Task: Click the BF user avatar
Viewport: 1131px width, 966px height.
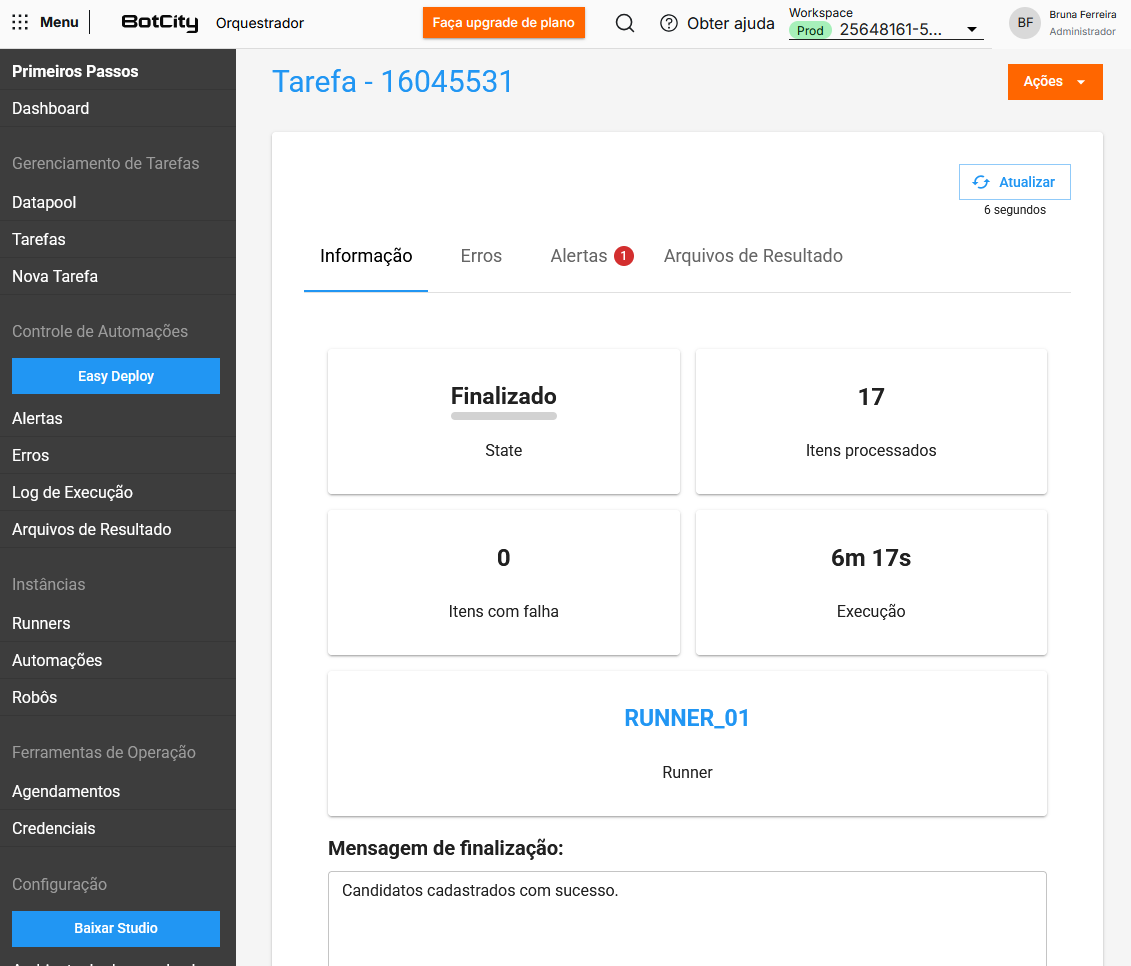Action: 1025,23
